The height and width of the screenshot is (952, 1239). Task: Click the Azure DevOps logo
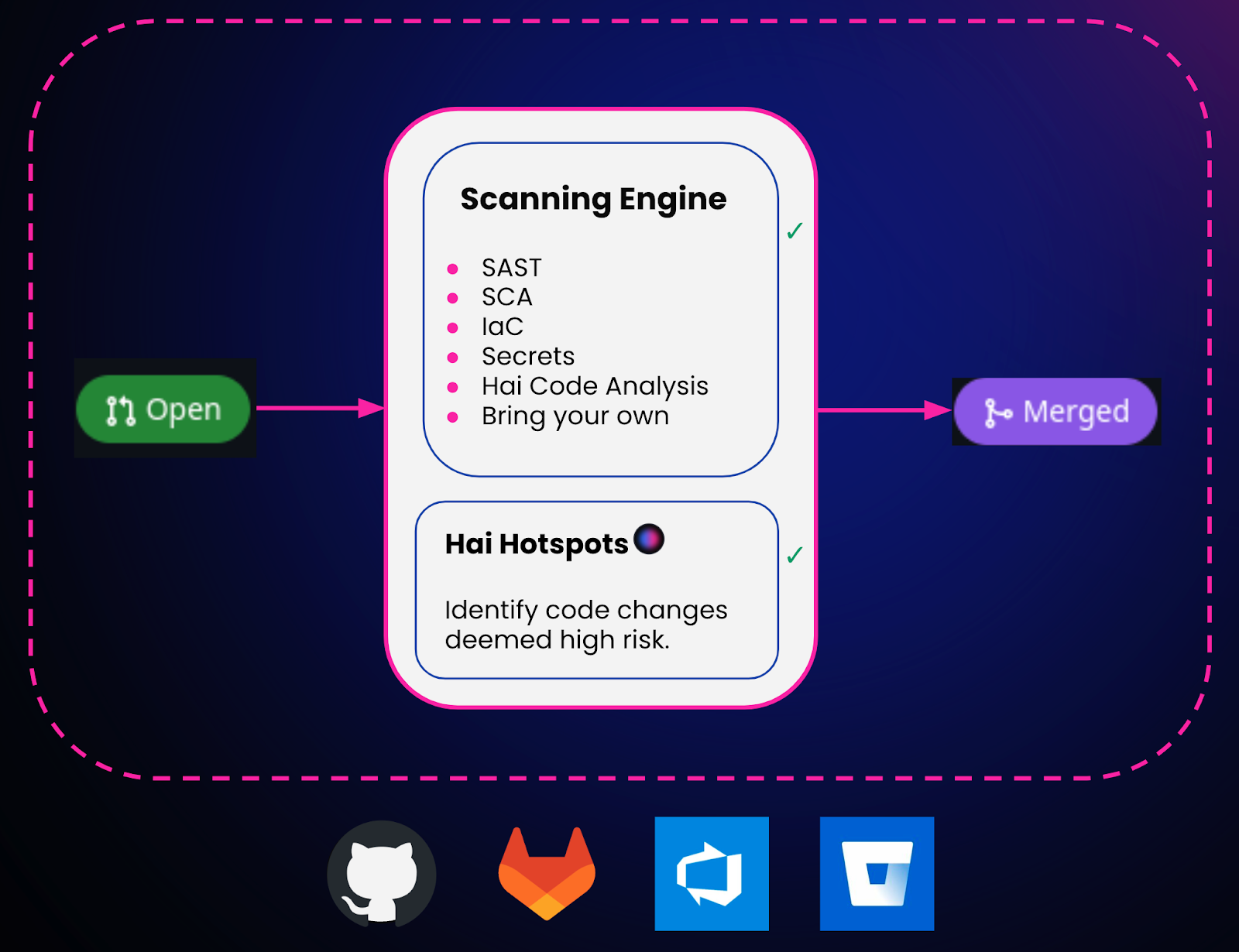712,873
